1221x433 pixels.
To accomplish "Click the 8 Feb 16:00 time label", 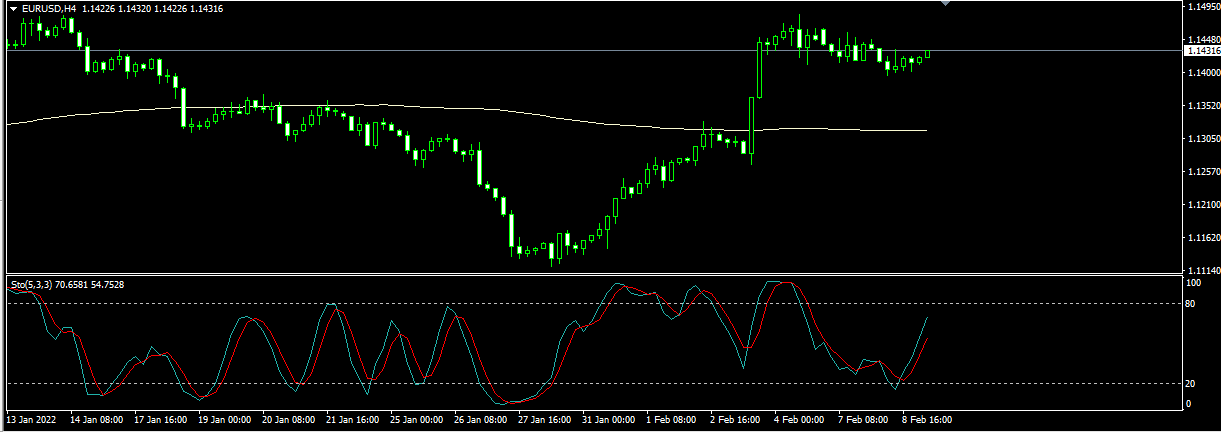I will pos(926,421).
